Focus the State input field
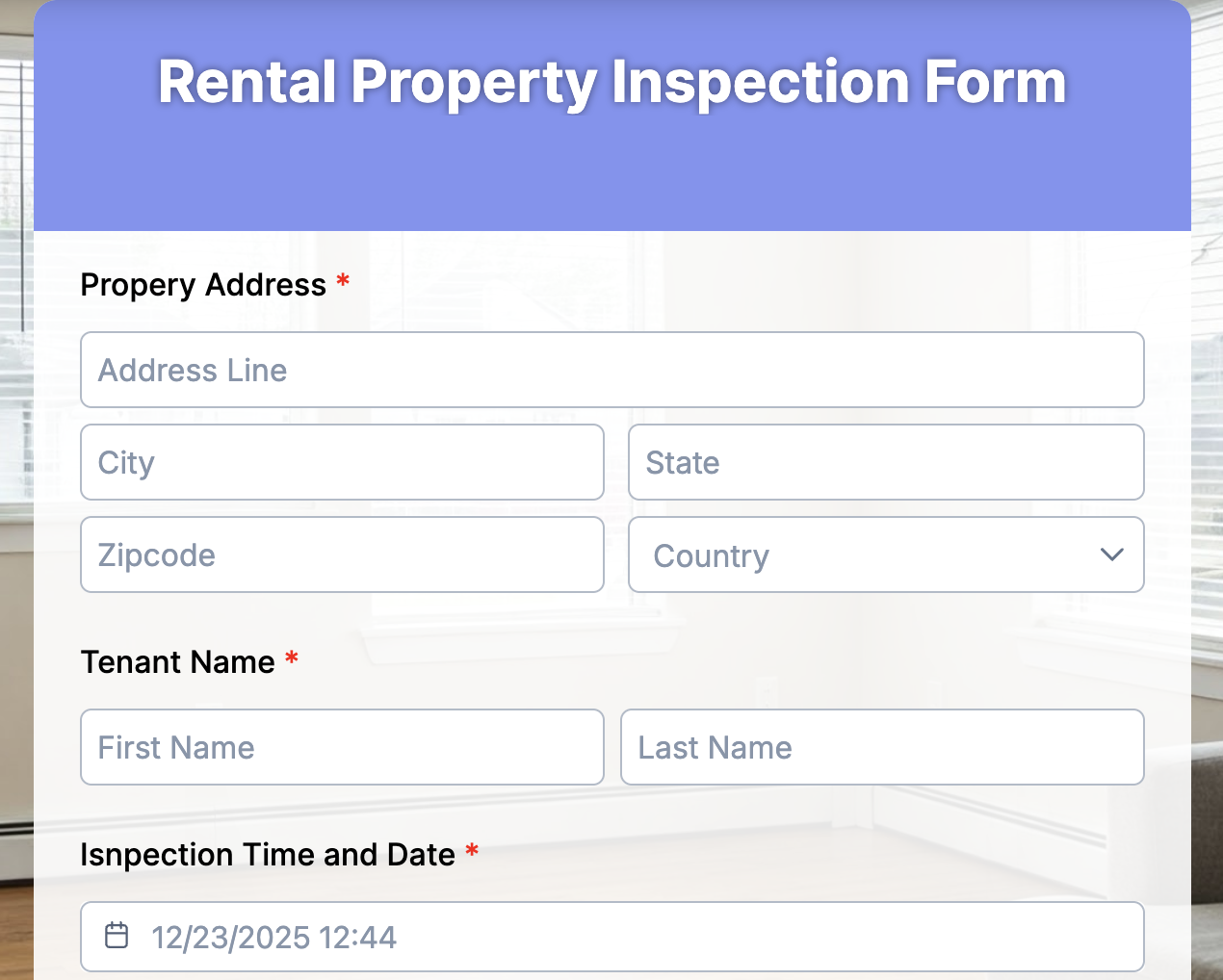Image resolution: width=1223 pixels, height=980 pixels. tap(885, 462)
